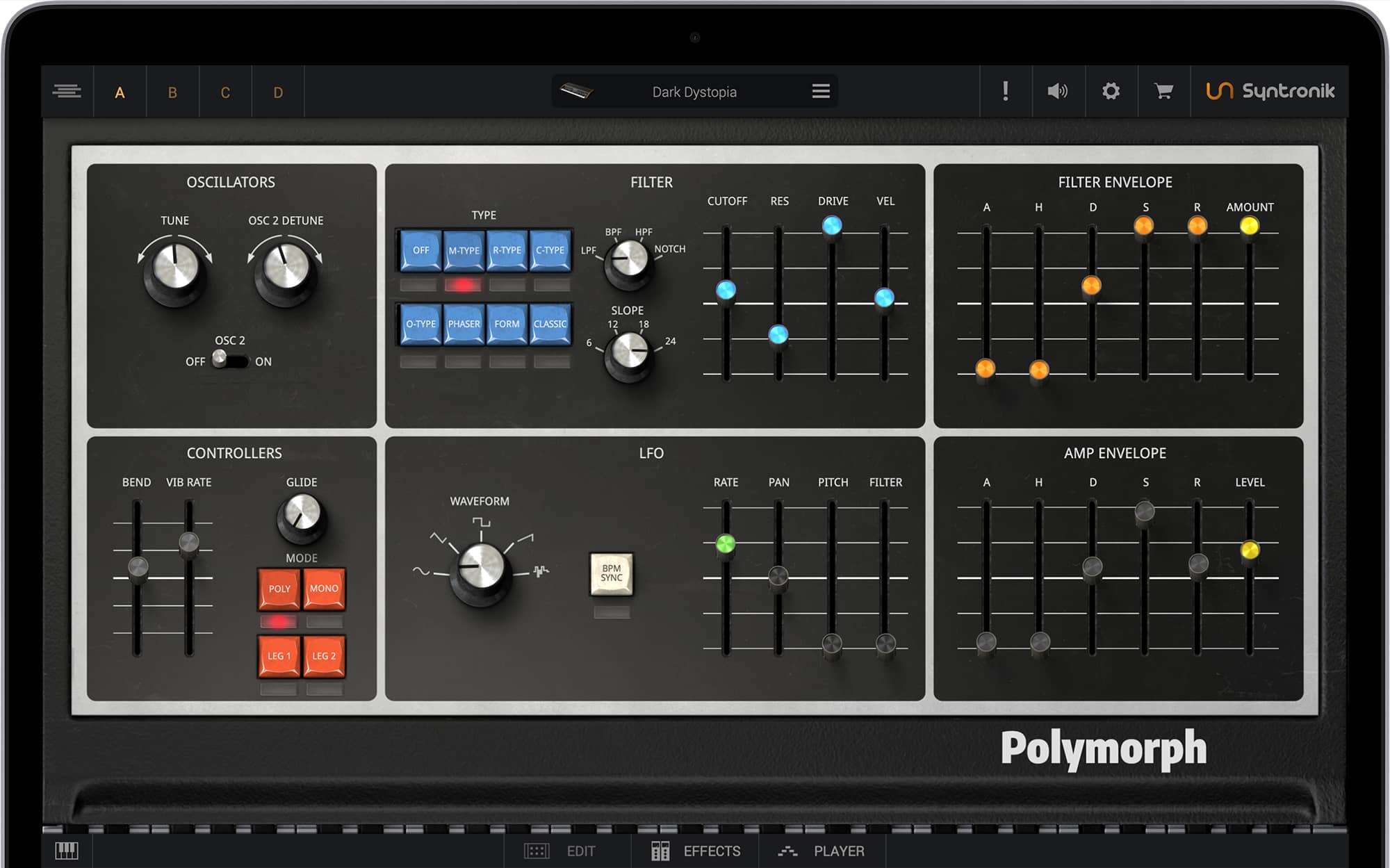Screen dimensions: 1390x868
Task: Click Filter Envelope R slider handle
Action: [1197, 225]
